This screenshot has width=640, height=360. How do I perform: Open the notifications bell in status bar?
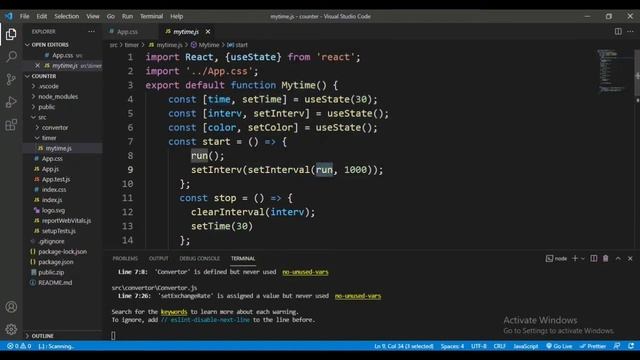click(x=631, y=346)
